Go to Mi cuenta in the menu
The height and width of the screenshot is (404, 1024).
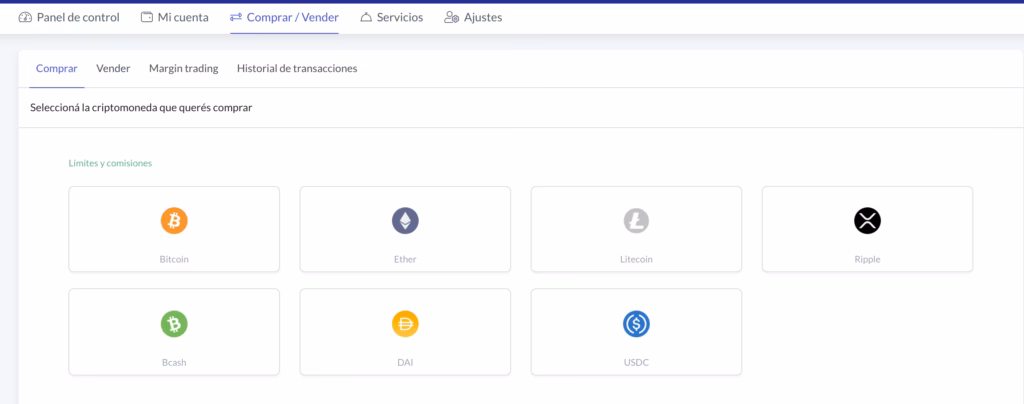[x=174, y=18]
